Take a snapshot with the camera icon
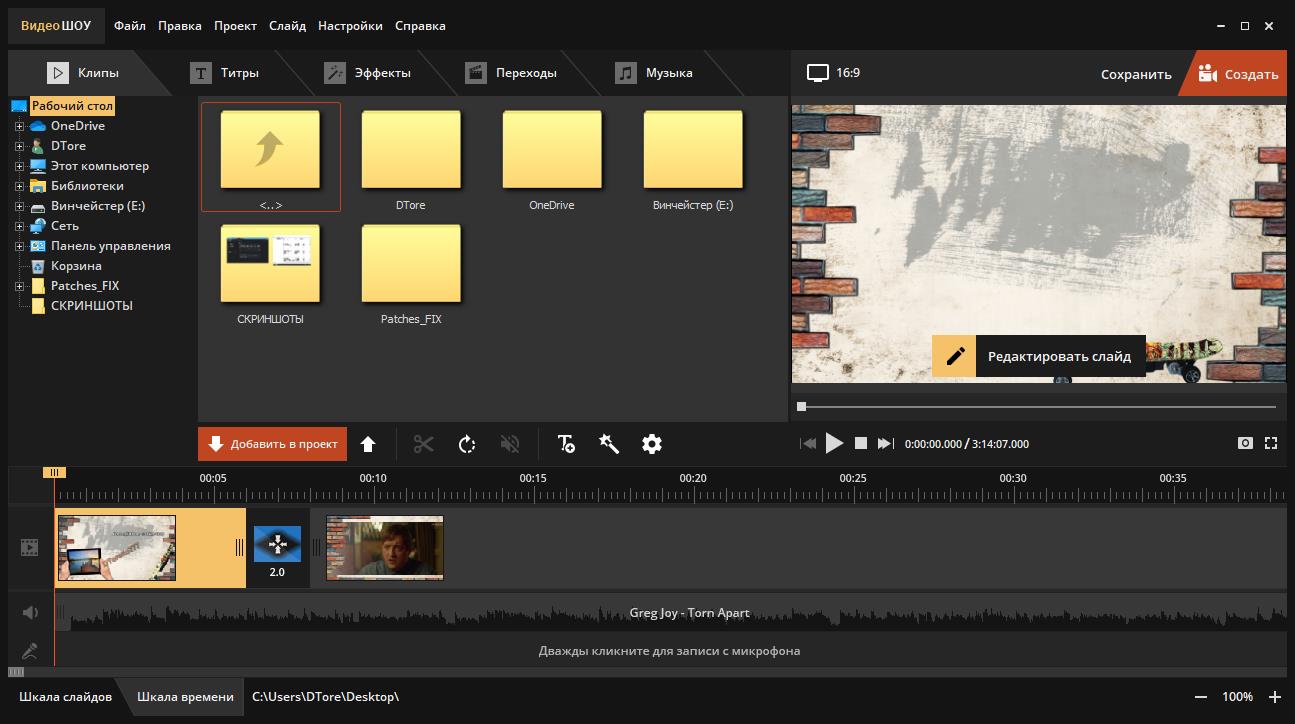 pos(1245,443)
